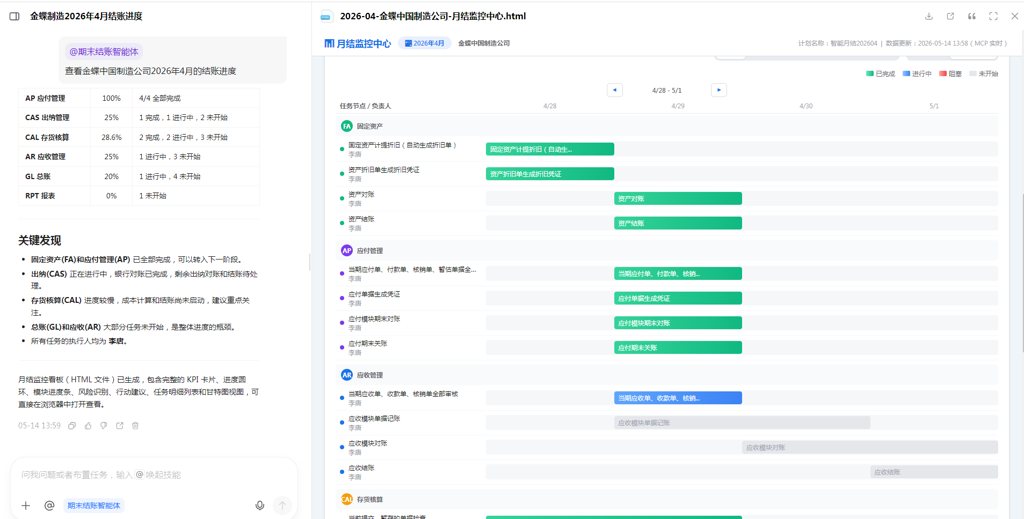Click the blue 当期应收单 in-progress bar
This screenshot has height=519, width=1024.
[x=678, y=398]
